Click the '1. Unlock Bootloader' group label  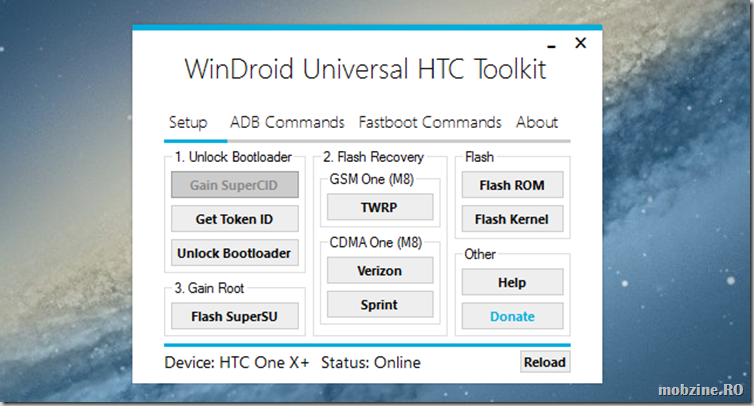point(233,157)
